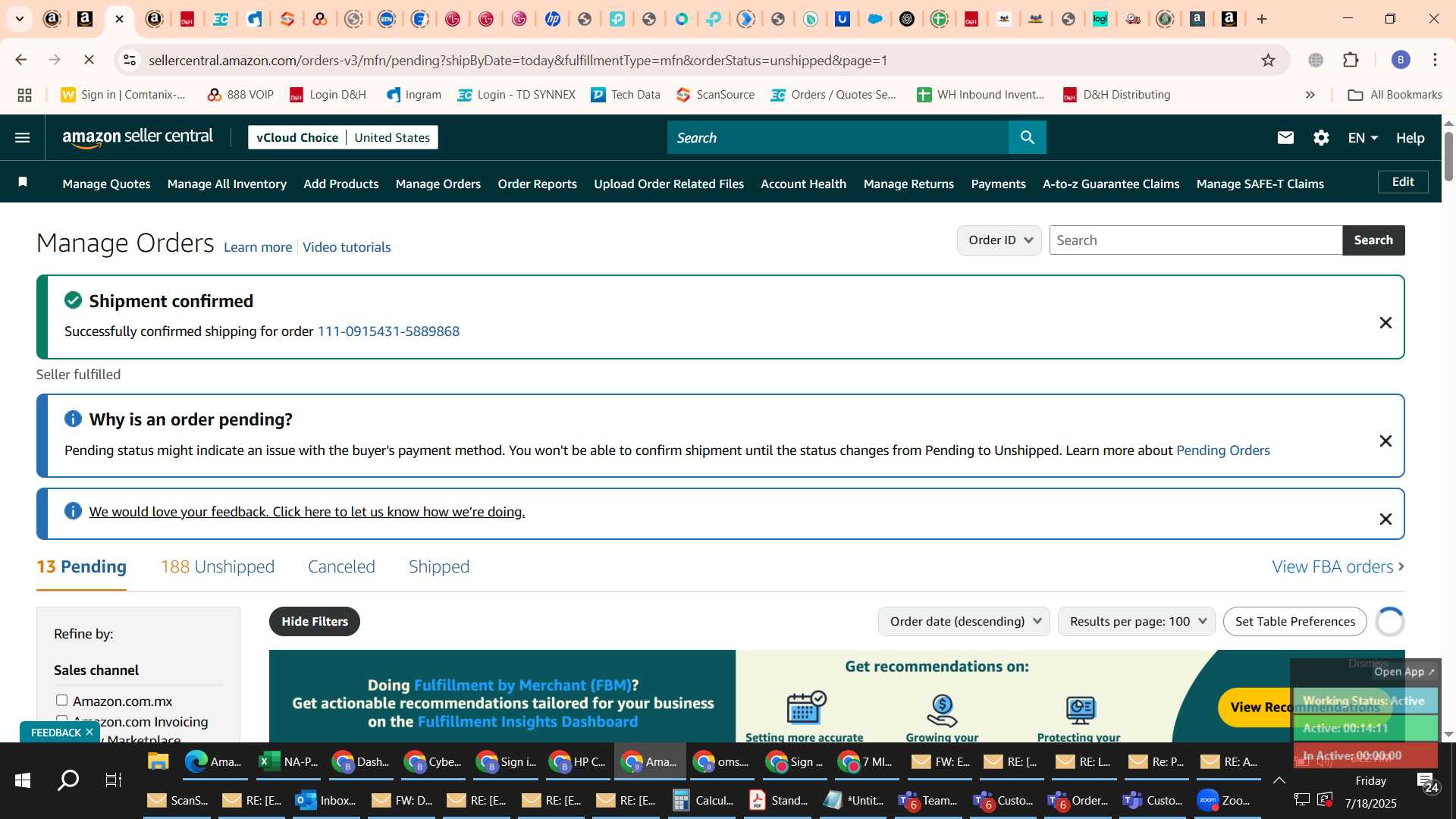Open the Shipped orders tab
1456x819 pixels.
tap(439, 566)
